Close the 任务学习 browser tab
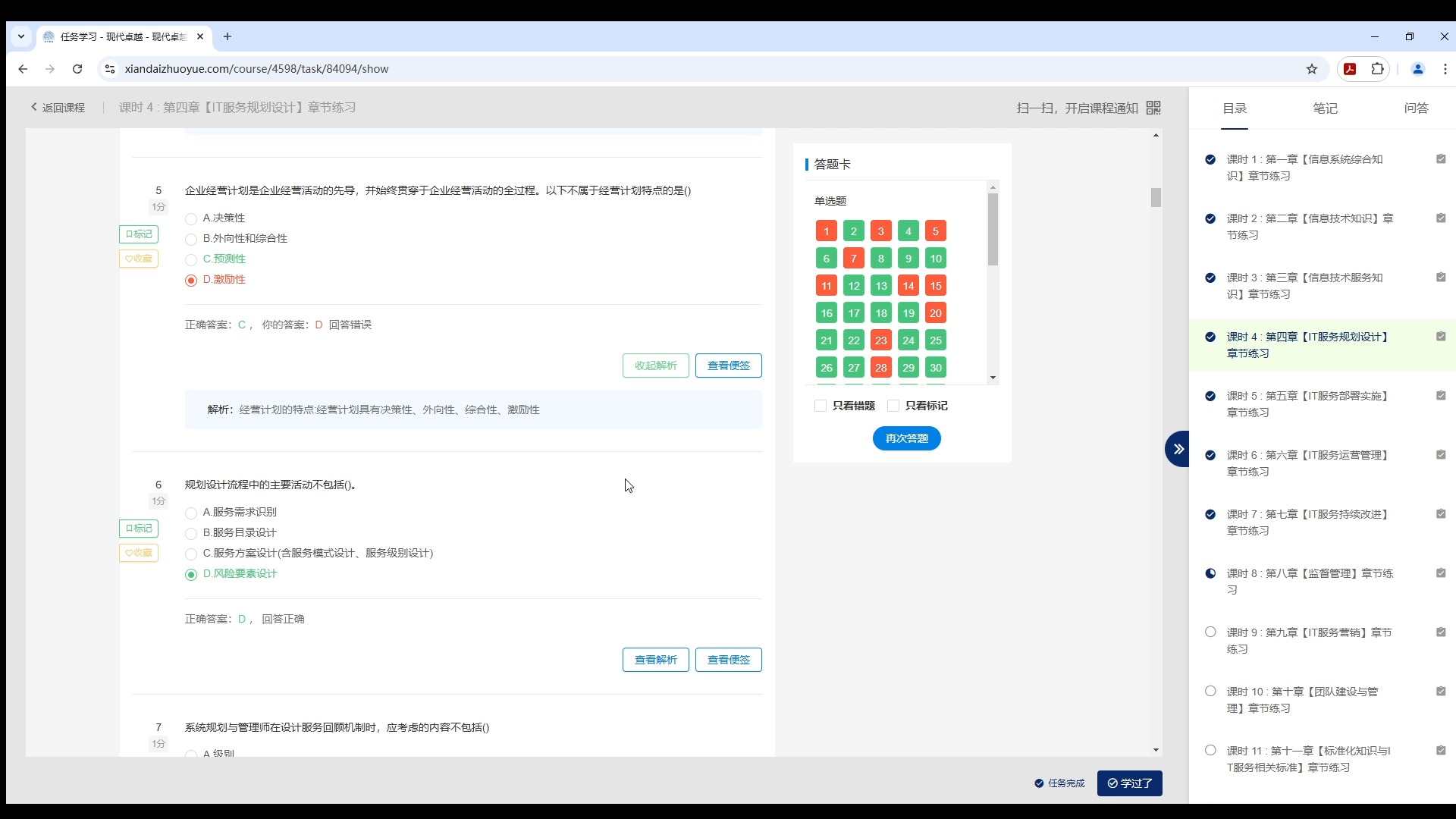This screenshot has height=819, width=1456. pos(200,36)
